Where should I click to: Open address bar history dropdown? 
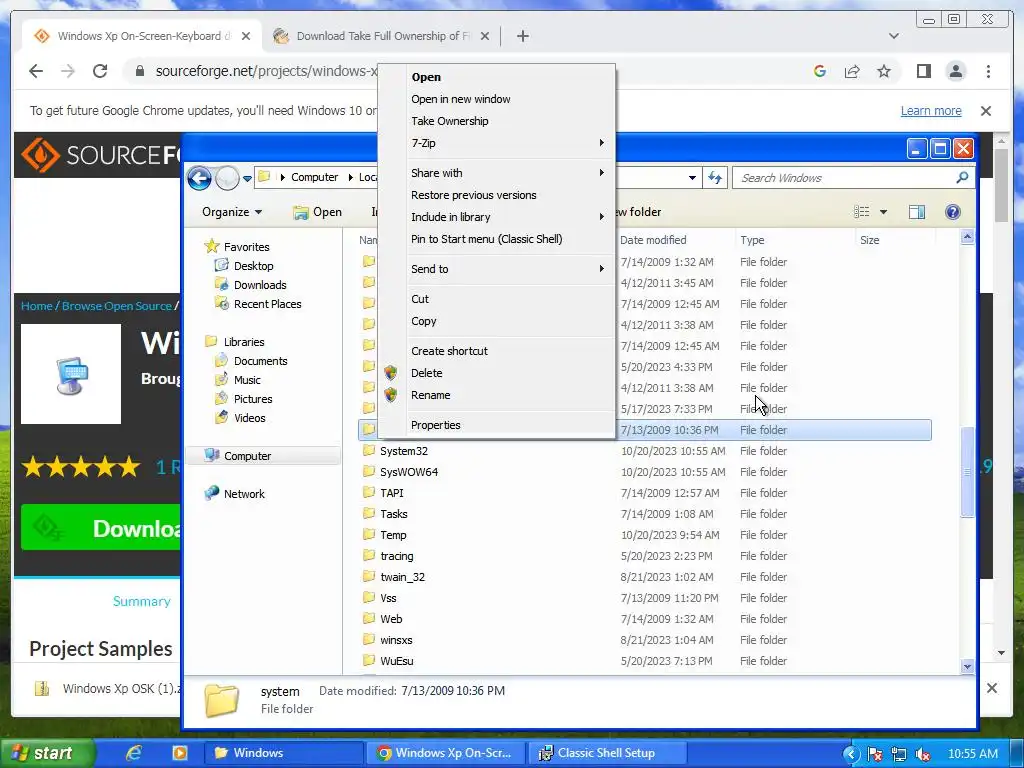tap(692, 178)
